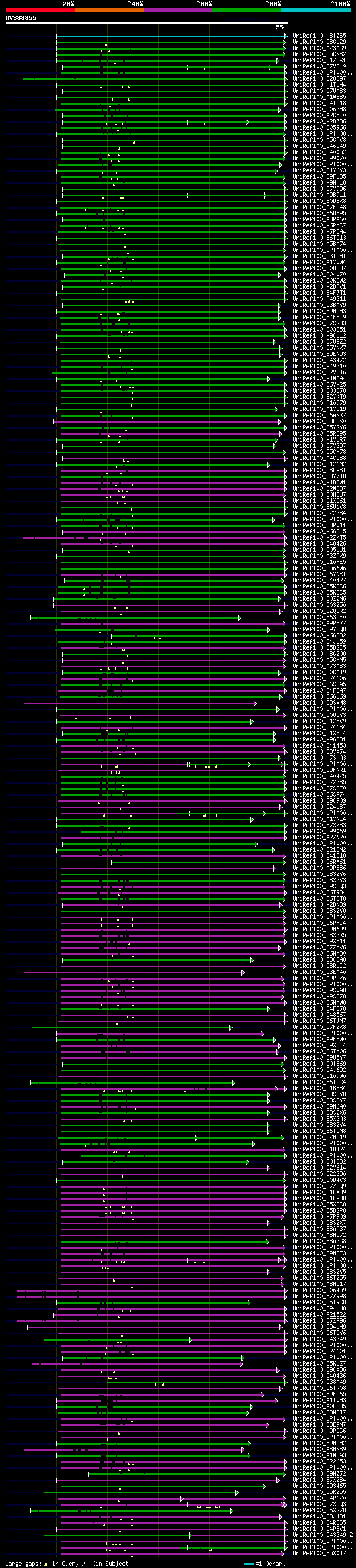Screen dimensions: 356x1568
Task: Select label UniRef100_A2C5L0
Action: pyautogui.click(x=319, y=116)
